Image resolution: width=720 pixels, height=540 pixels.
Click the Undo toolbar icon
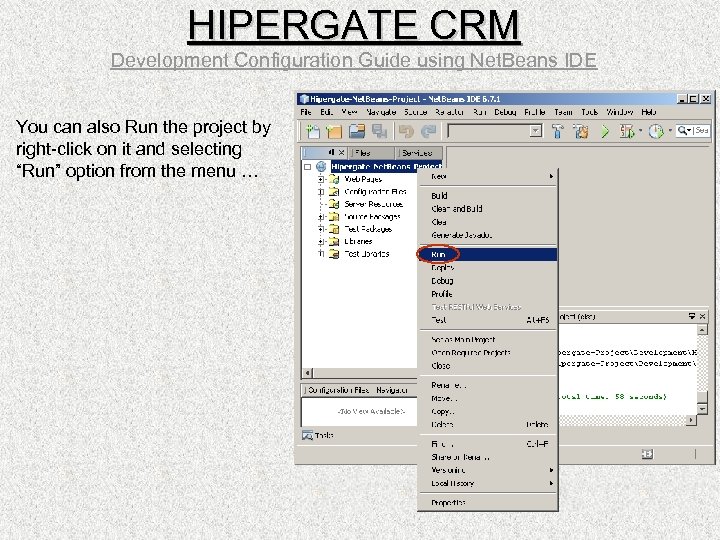[x=406, y=132]
